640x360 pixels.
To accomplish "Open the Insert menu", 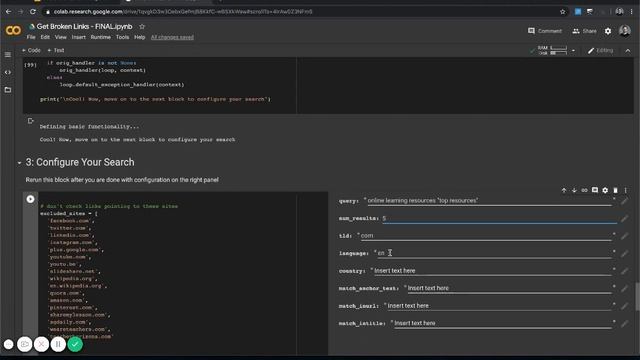I will [78, 37].
